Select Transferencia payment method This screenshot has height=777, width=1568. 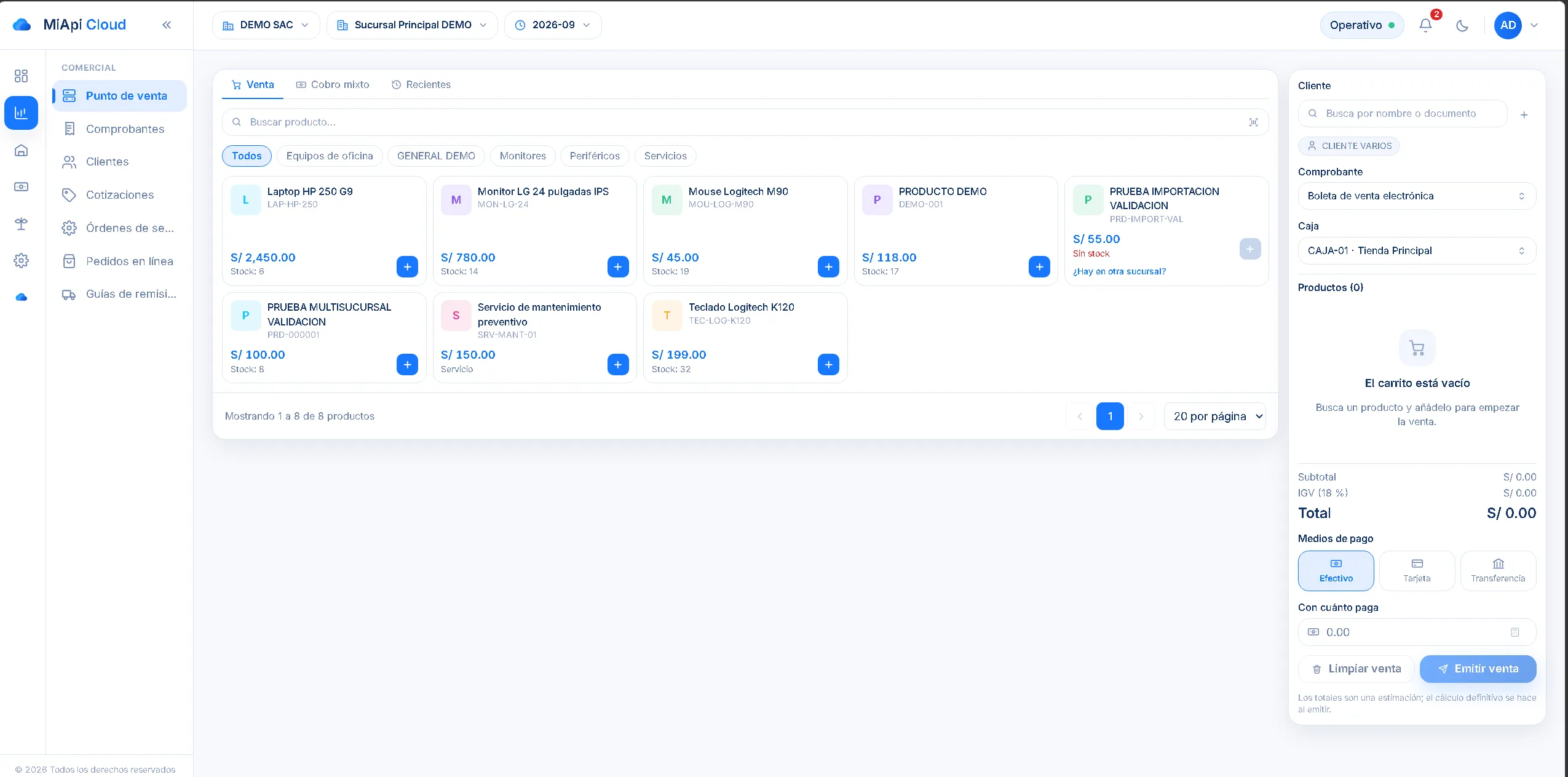click(x=1498, y=571)
